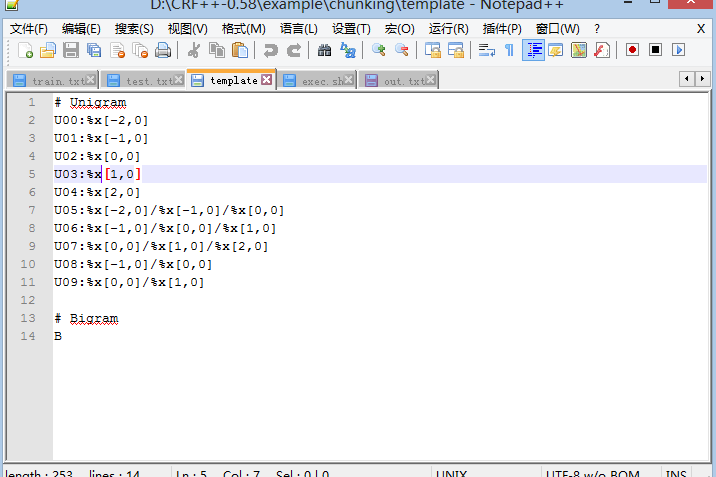Viewport: 716px width, 477px height.
Task: Close the out.txt tab
Action: (x=430, y=80)
